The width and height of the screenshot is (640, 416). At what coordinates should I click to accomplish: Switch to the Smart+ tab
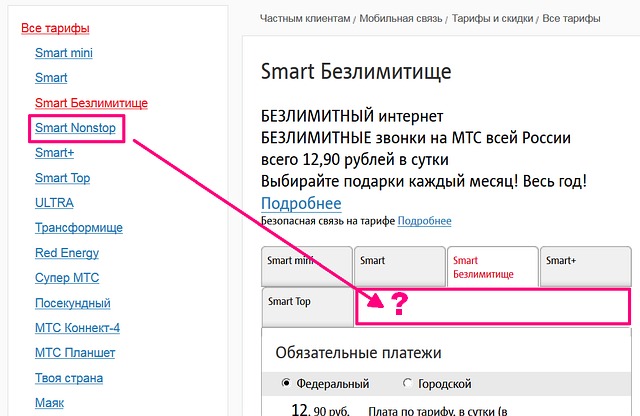tap(586, 266)
